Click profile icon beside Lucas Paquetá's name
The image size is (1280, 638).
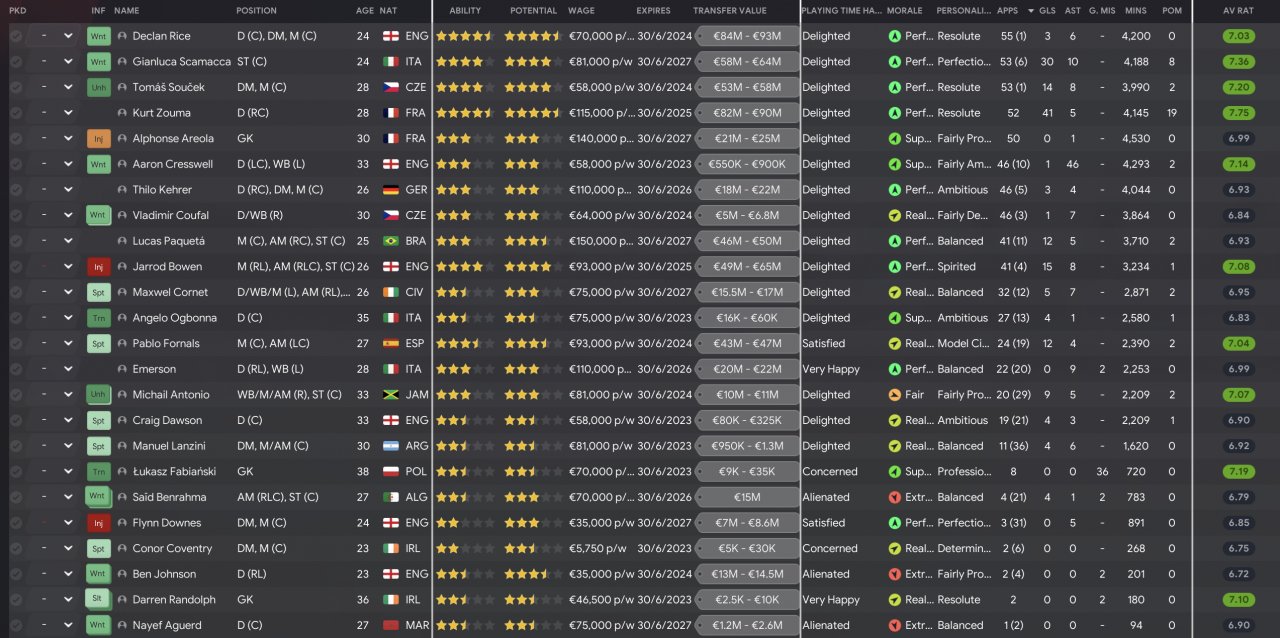tap(122, 241)
